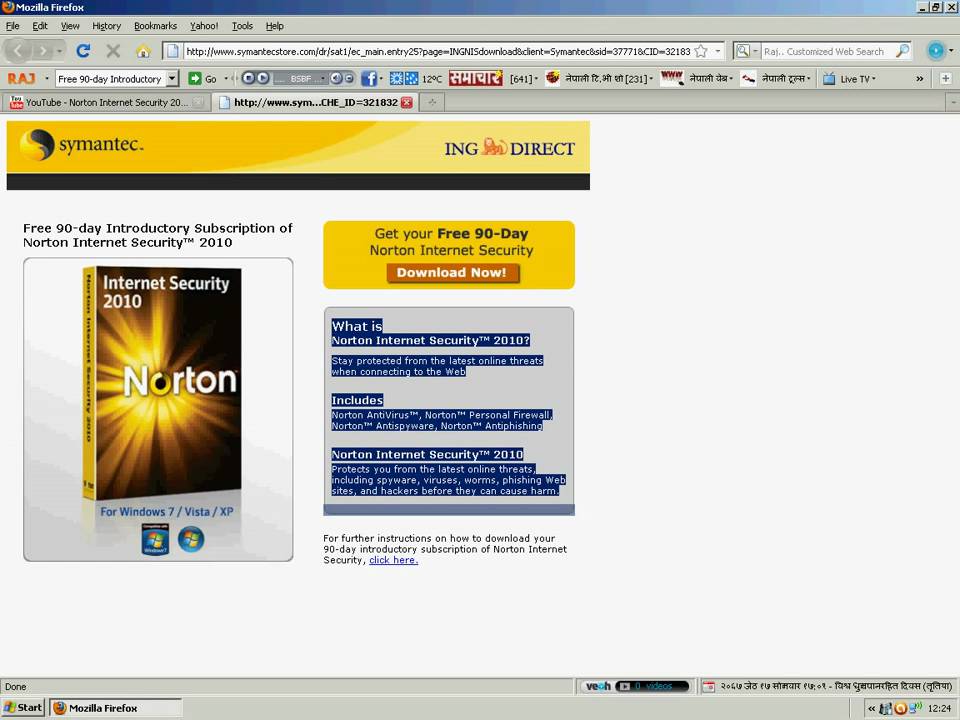Click the Stop loading X icon
Screen dimensions: 960x720
click(113, 51)
